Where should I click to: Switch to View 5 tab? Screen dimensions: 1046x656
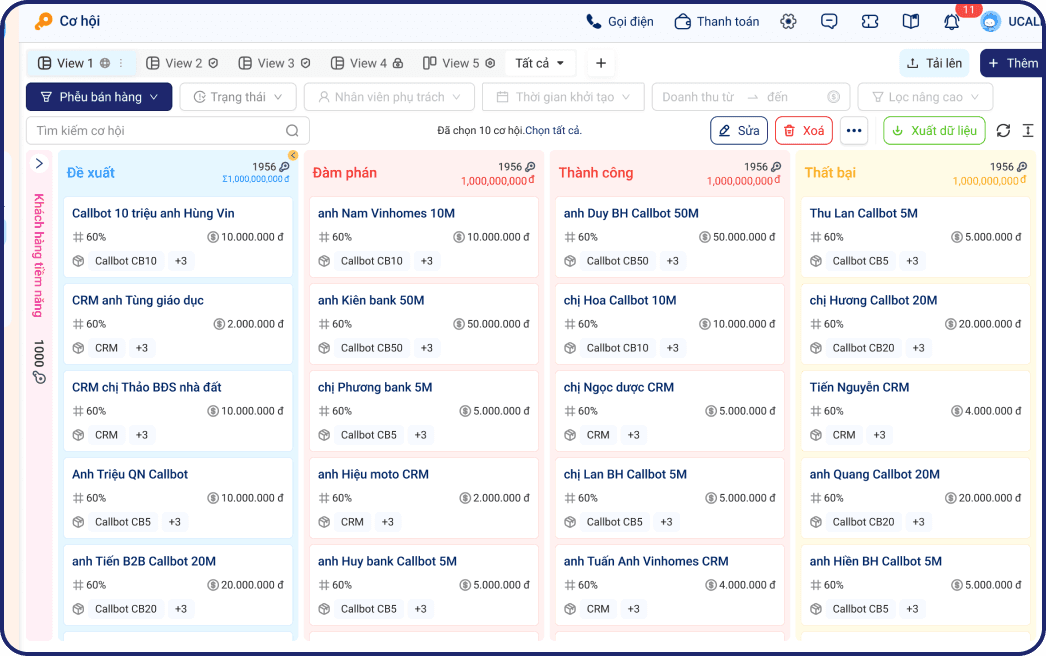tap(458, 62)
